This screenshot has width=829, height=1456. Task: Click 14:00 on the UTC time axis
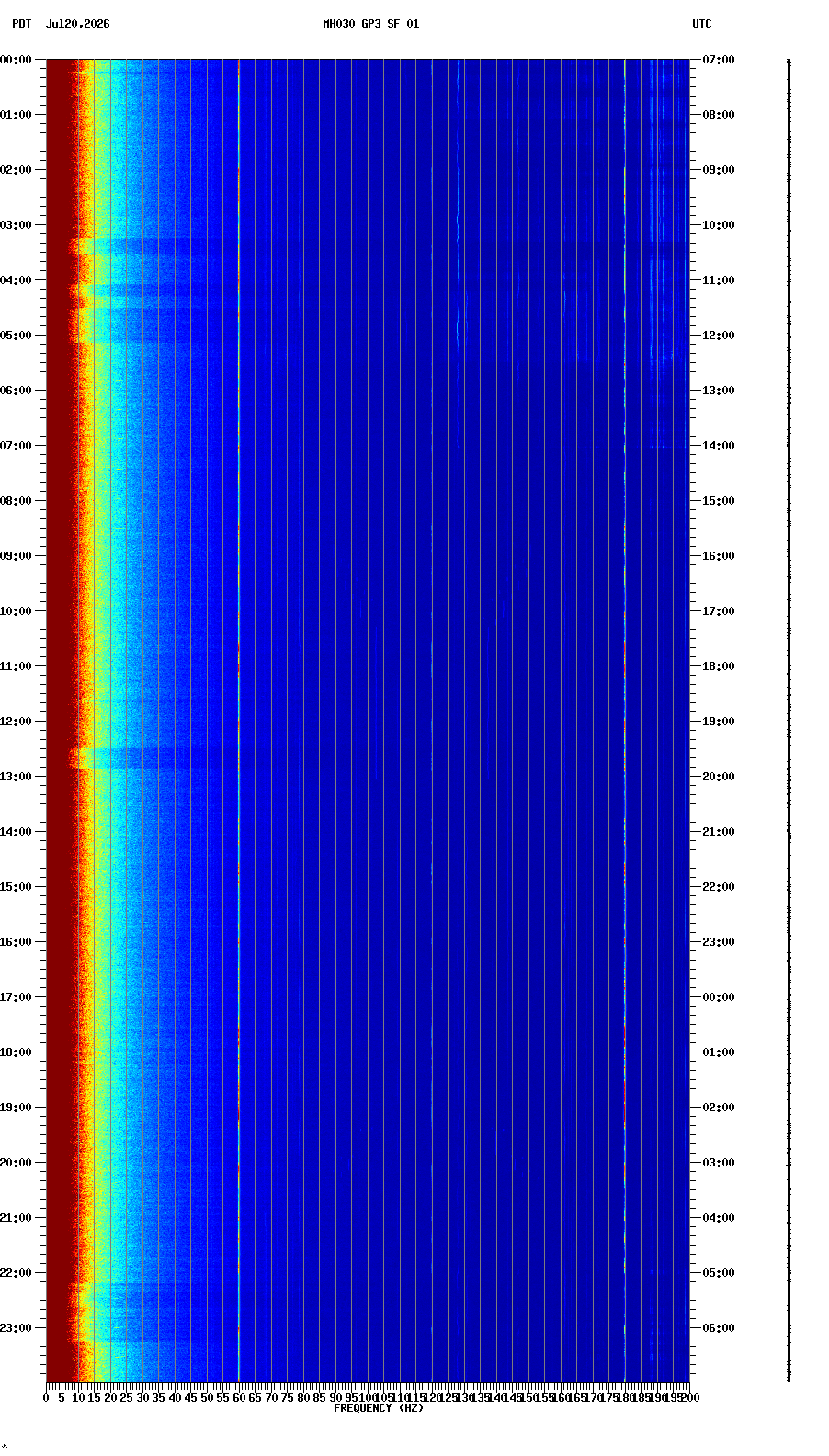(x=719, y=446)
